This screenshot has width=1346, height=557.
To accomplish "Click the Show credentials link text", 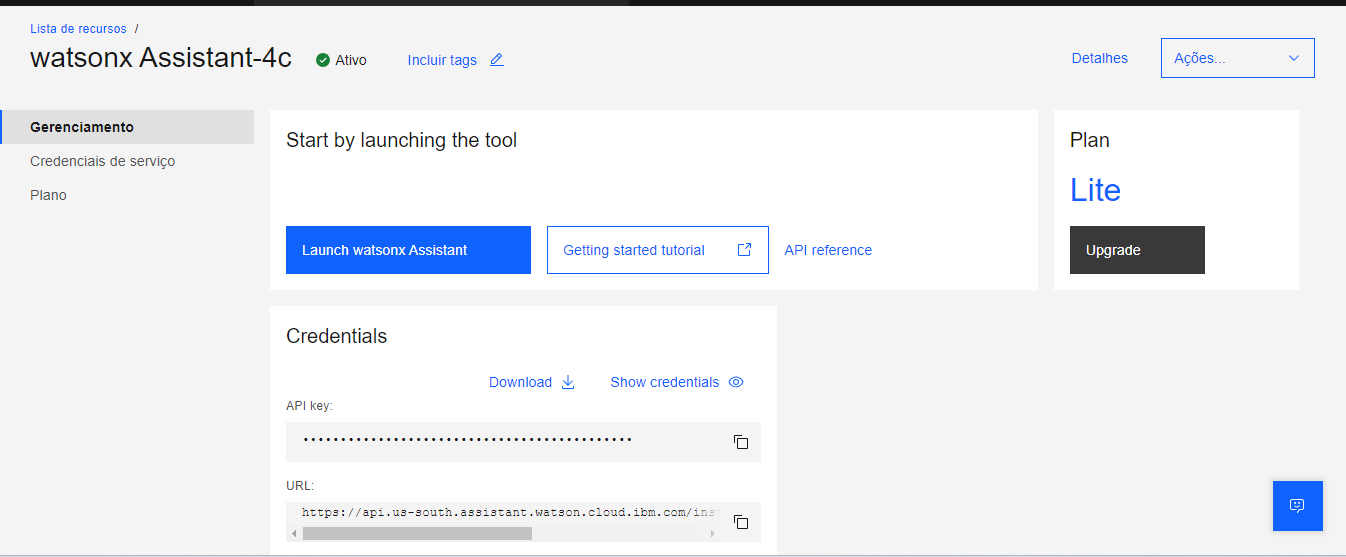I will pos(665,382).
